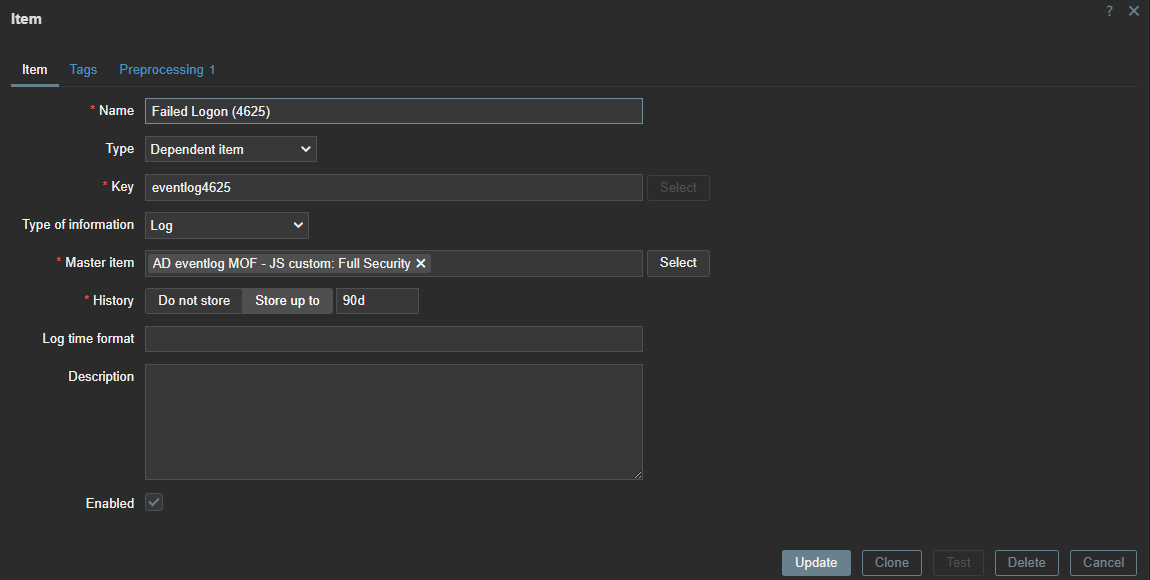Click the help question mark icon
Image resolution: width=1150 pixels, height=580 pixels.
(x=1109, y=11)
